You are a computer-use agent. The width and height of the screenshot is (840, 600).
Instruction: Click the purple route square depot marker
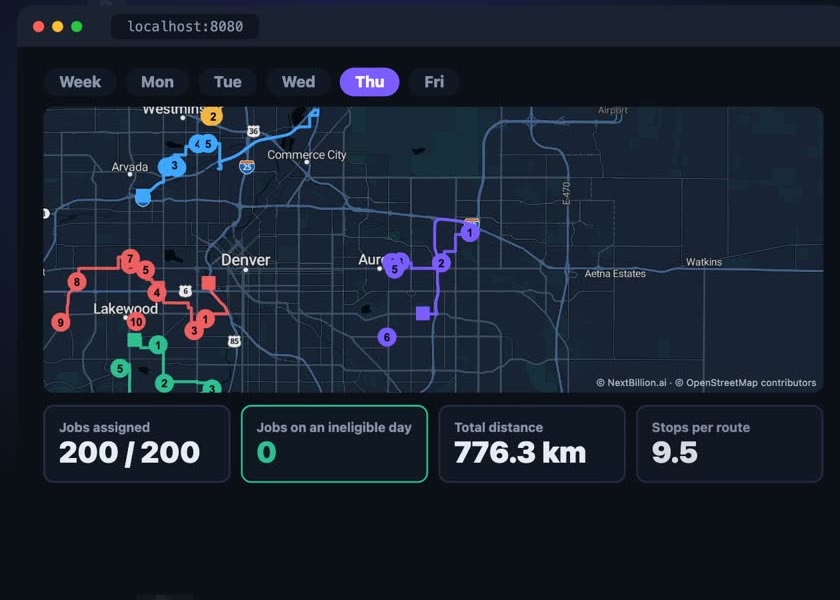423,313
